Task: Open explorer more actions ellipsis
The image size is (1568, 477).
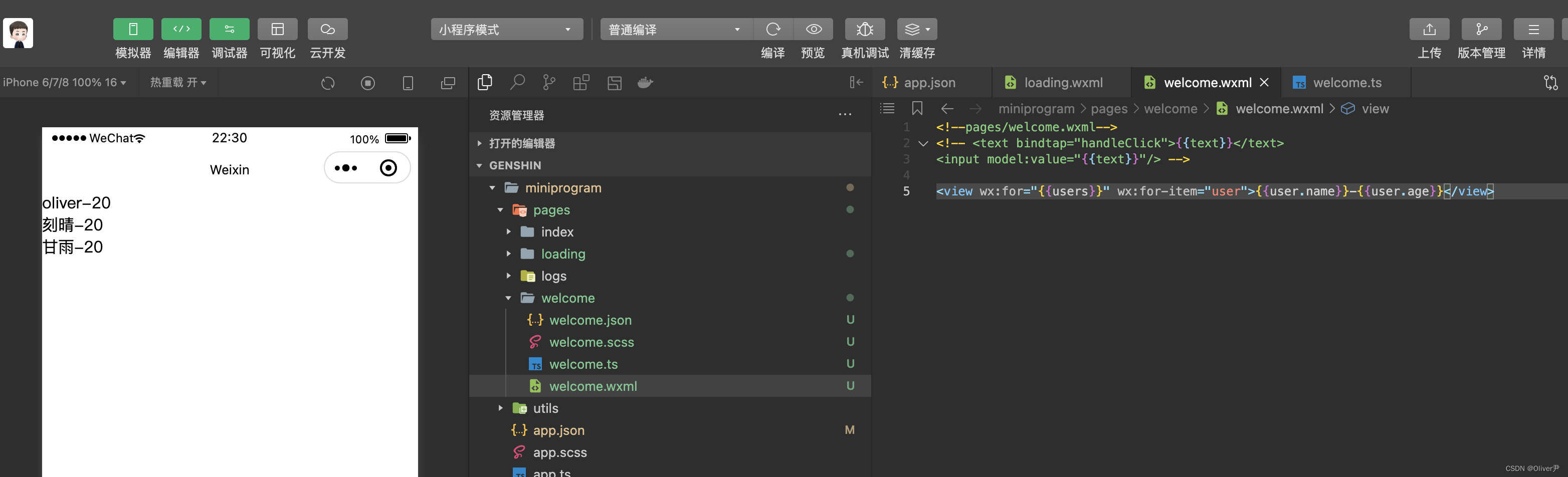Action: click(x=845, y=114)
